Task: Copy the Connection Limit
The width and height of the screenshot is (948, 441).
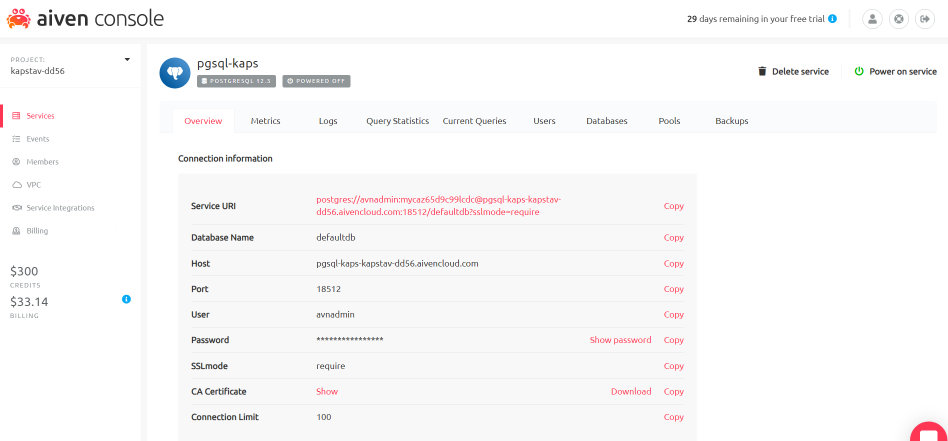Action: click(x=674, y=417)
